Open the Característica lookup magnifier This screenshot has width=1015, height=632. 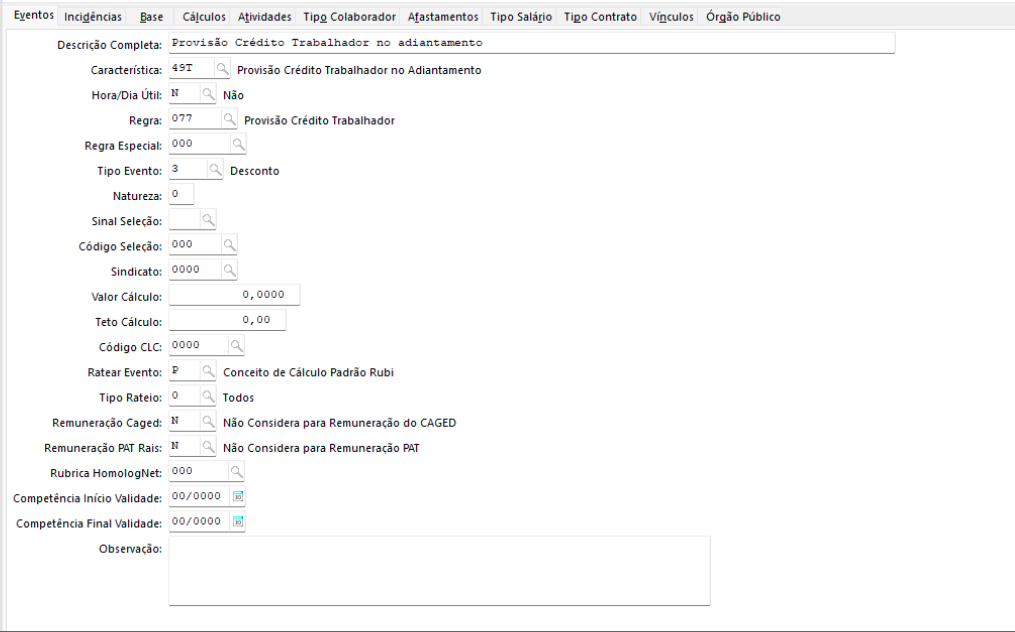click(222, 68)
